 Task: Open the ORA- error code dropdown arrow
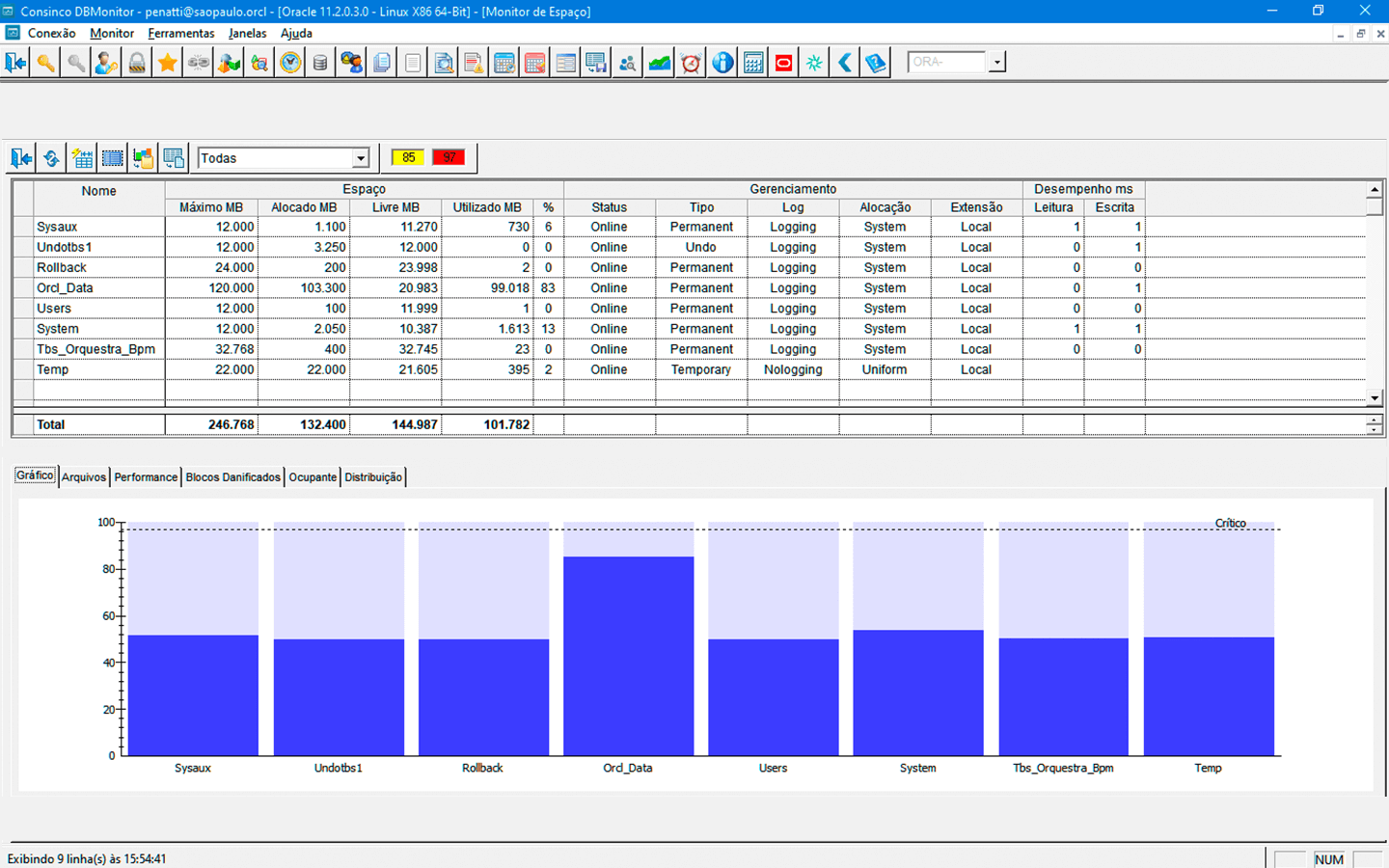click(997, 63)
